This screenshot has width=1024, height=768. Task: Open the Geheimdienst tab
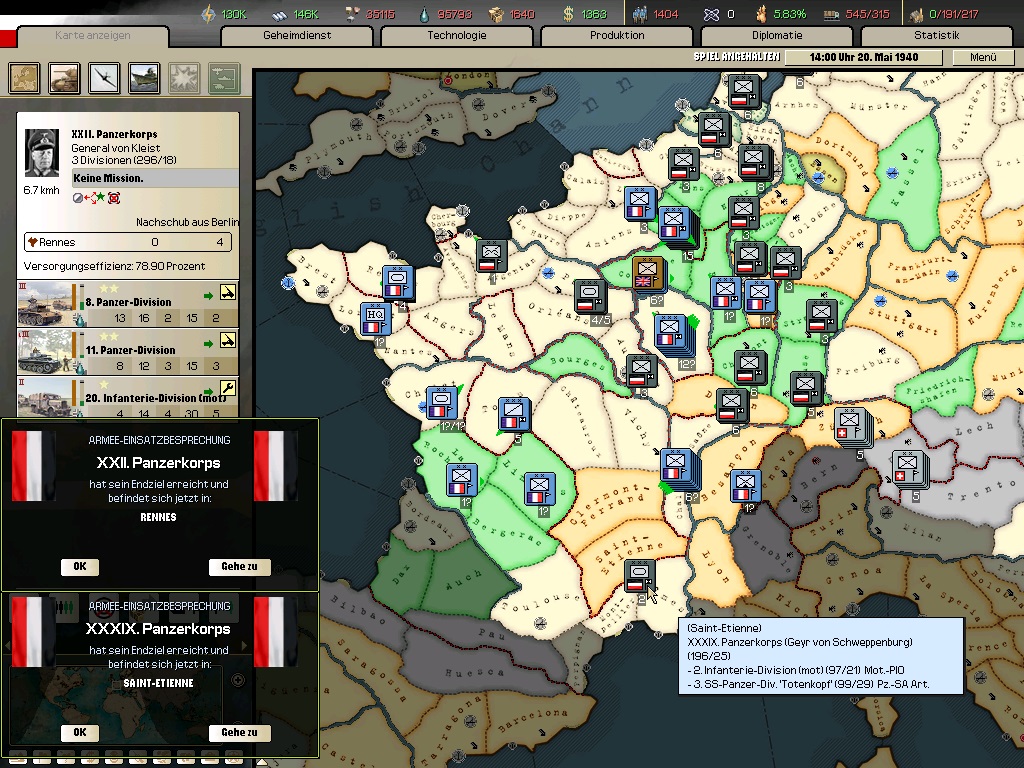[x=297, y=35]
